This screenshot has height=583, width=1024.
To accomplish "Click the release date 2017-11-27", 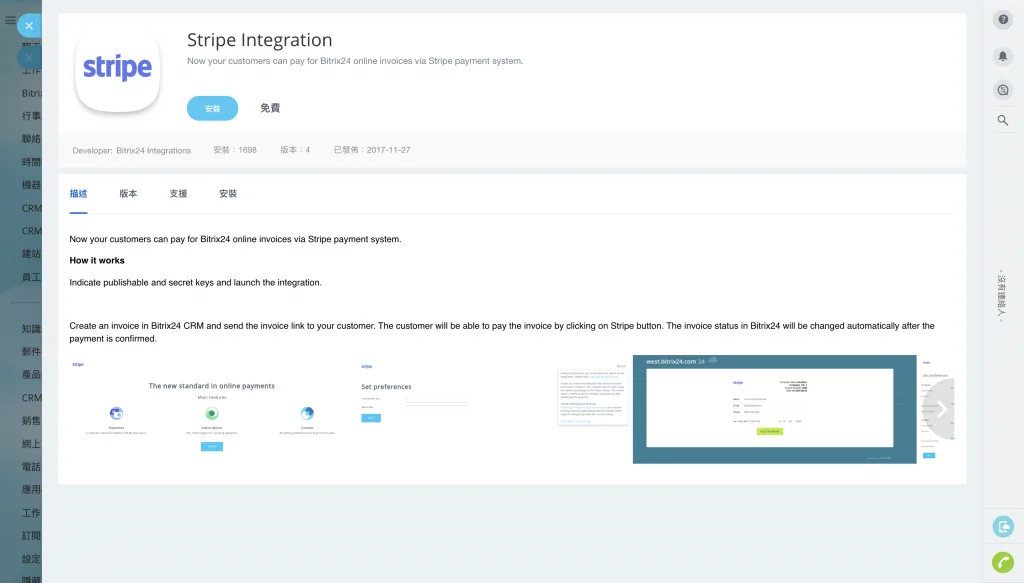I will (389, 150).
